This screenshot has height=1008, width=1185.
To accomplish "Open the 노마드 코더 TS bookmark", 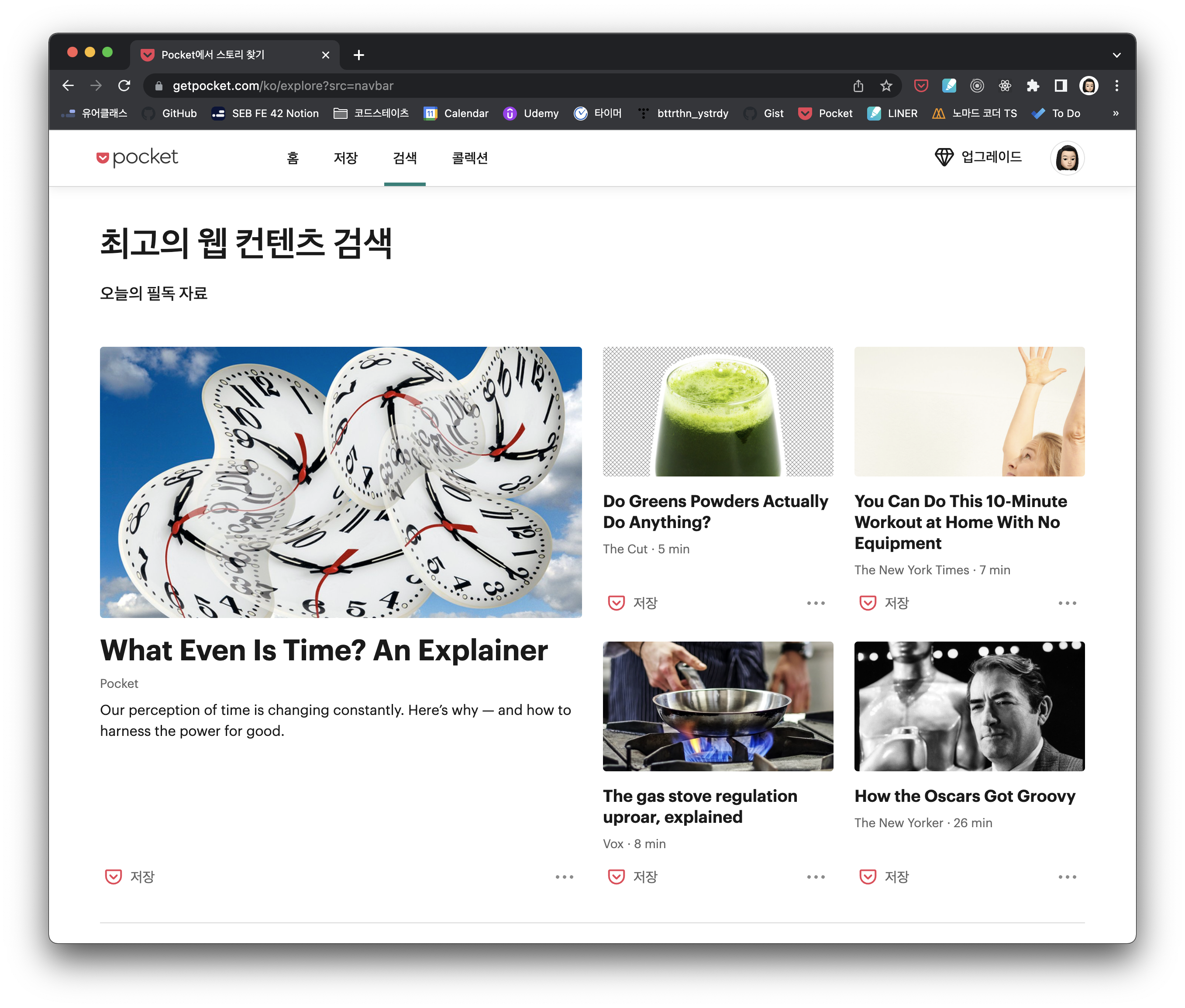I will click(x=974, y=113).
